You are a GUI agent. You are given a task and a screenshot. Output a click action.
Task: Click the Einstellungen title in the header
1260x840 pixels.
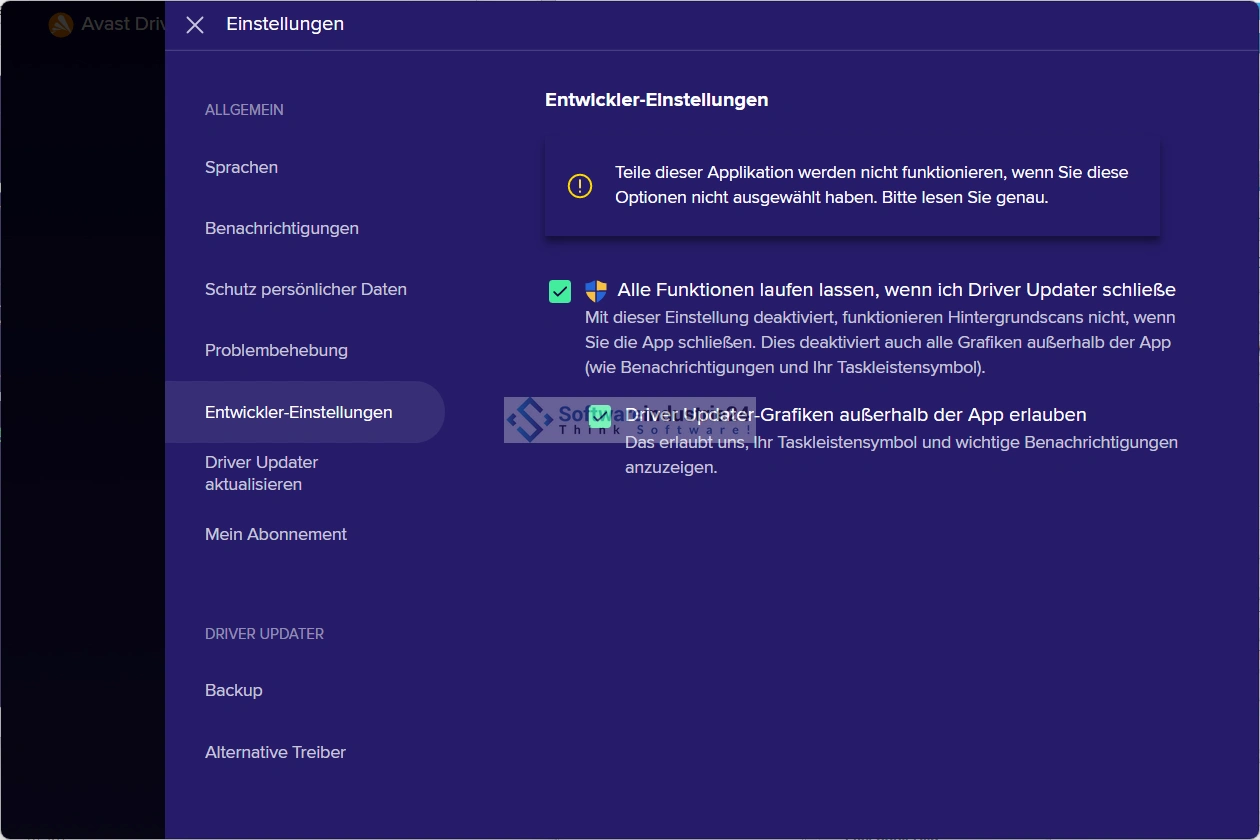point(285,24)
